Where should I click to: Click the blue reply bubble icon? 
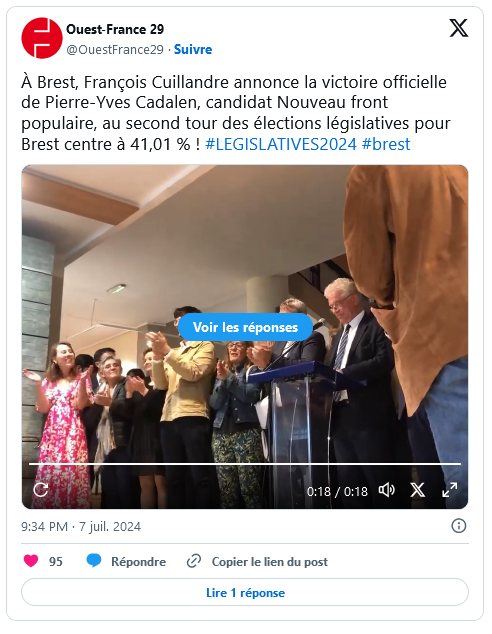click(x=94, y=561)
